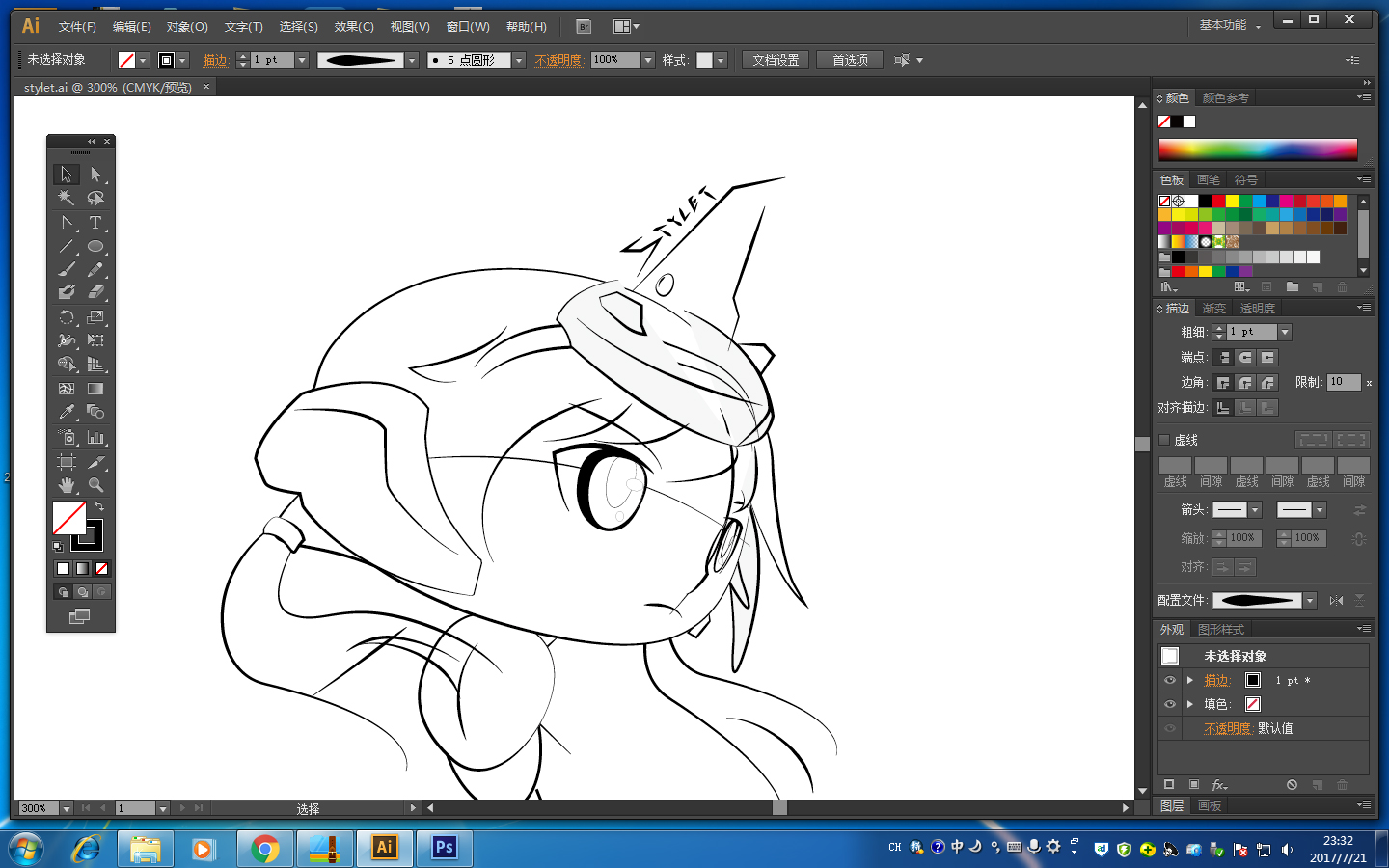The height and width of the screenshot is (868, 1389).
Task: Open the width profile (配置文件) dropdown
Action: 1310,600
